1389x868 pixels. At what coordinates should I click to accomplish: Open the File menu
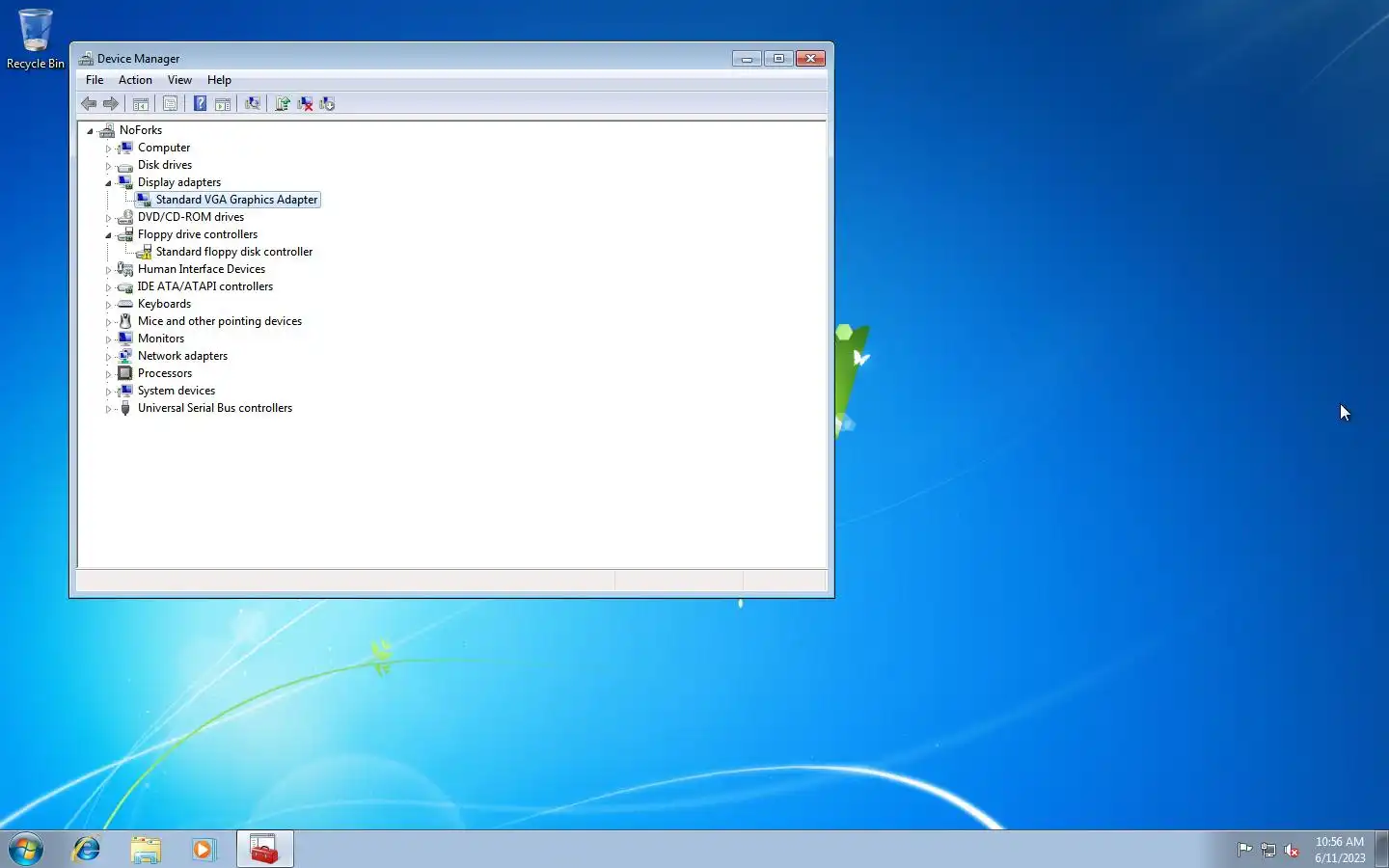[x=95, y=80]
